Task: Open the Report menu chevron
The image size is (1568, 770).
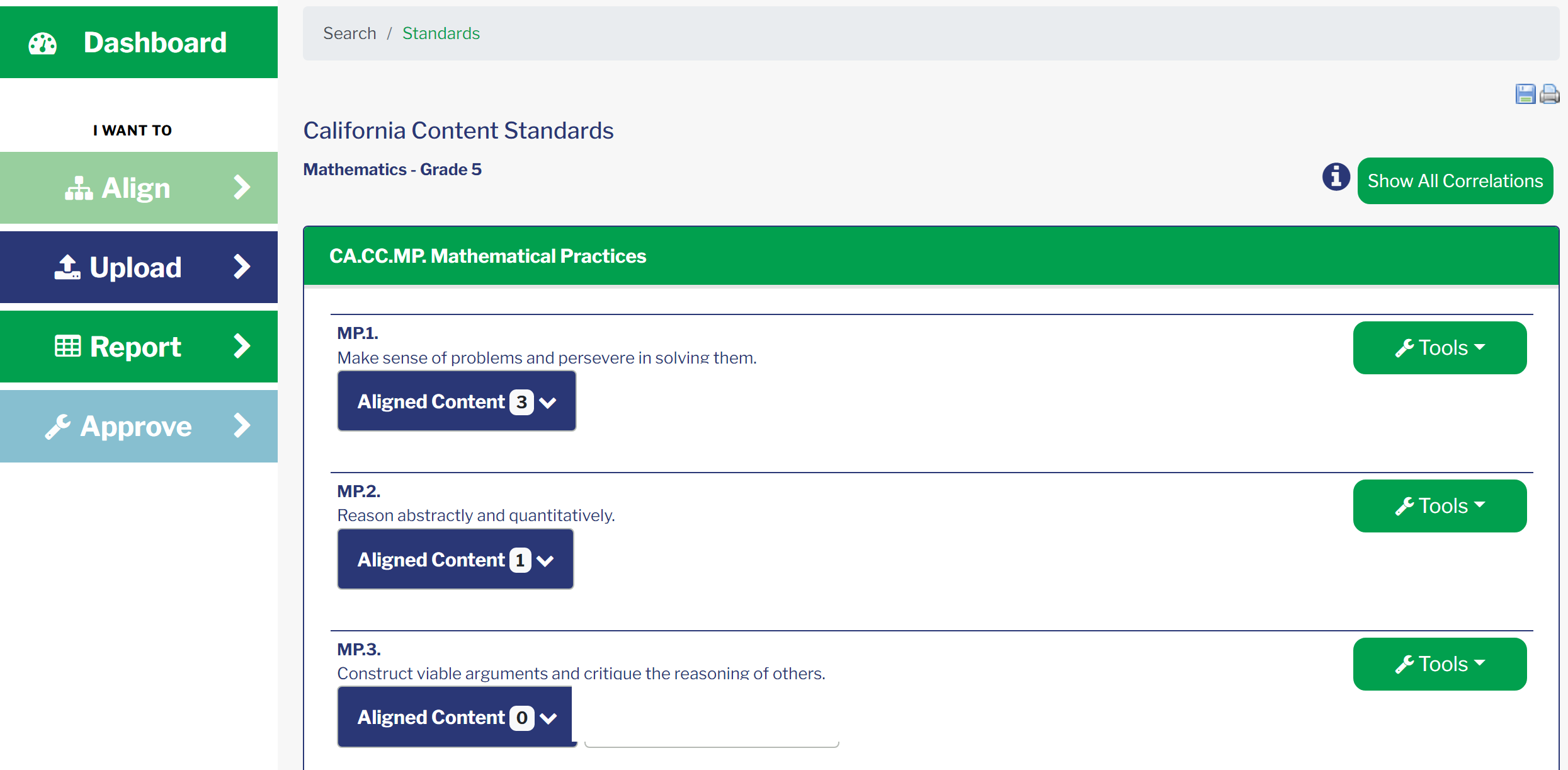Action: point(242,346)
